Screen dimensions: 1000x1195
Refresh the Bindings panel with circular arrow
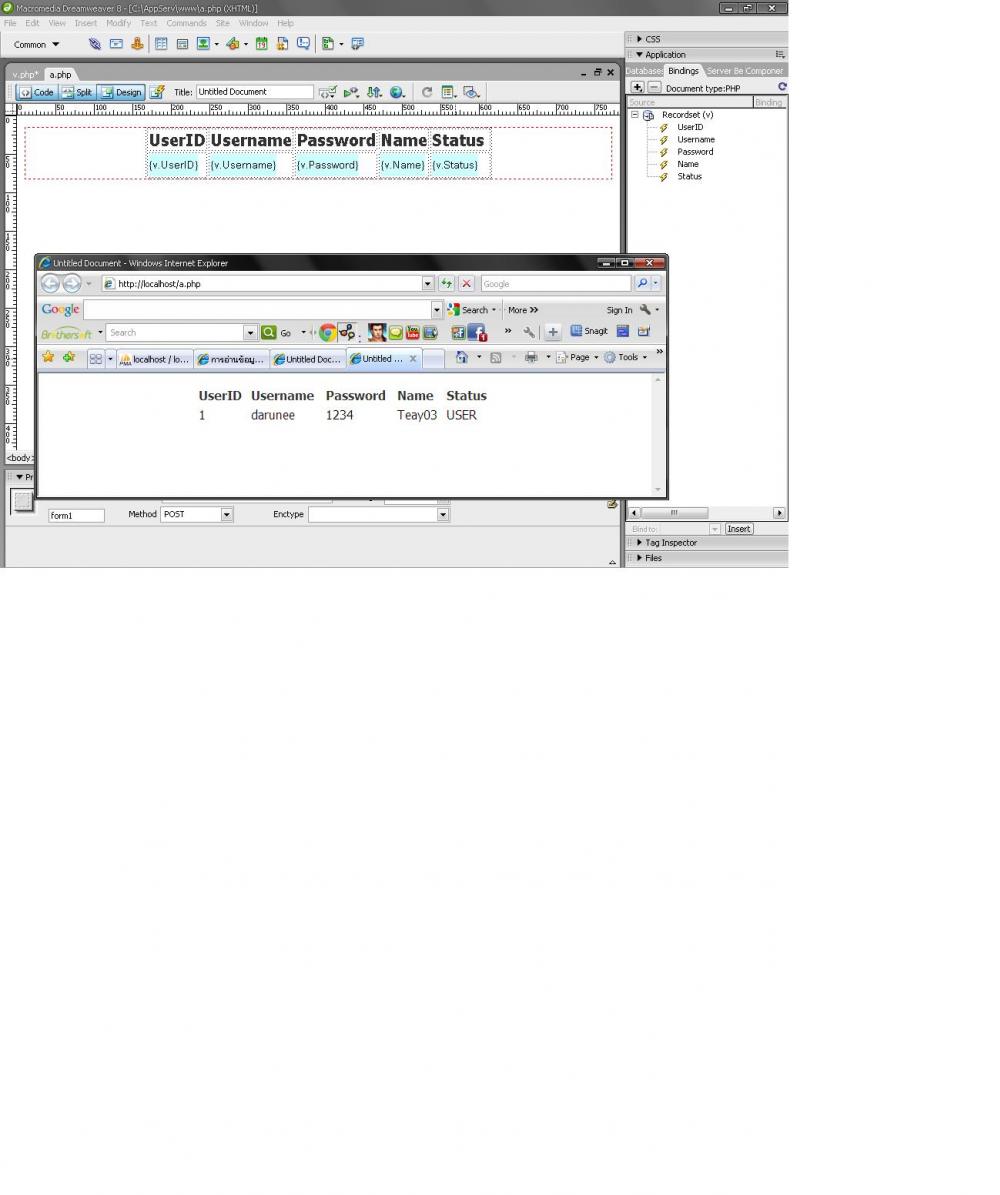782,87
